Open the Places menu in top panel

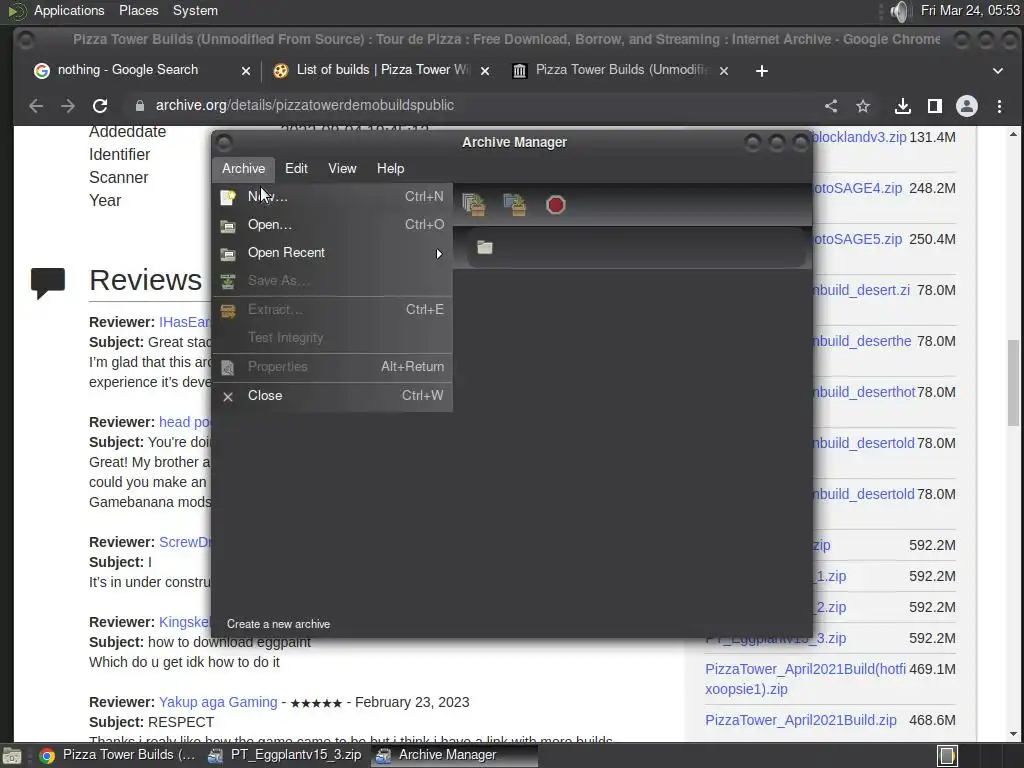[x=138, y=10]
